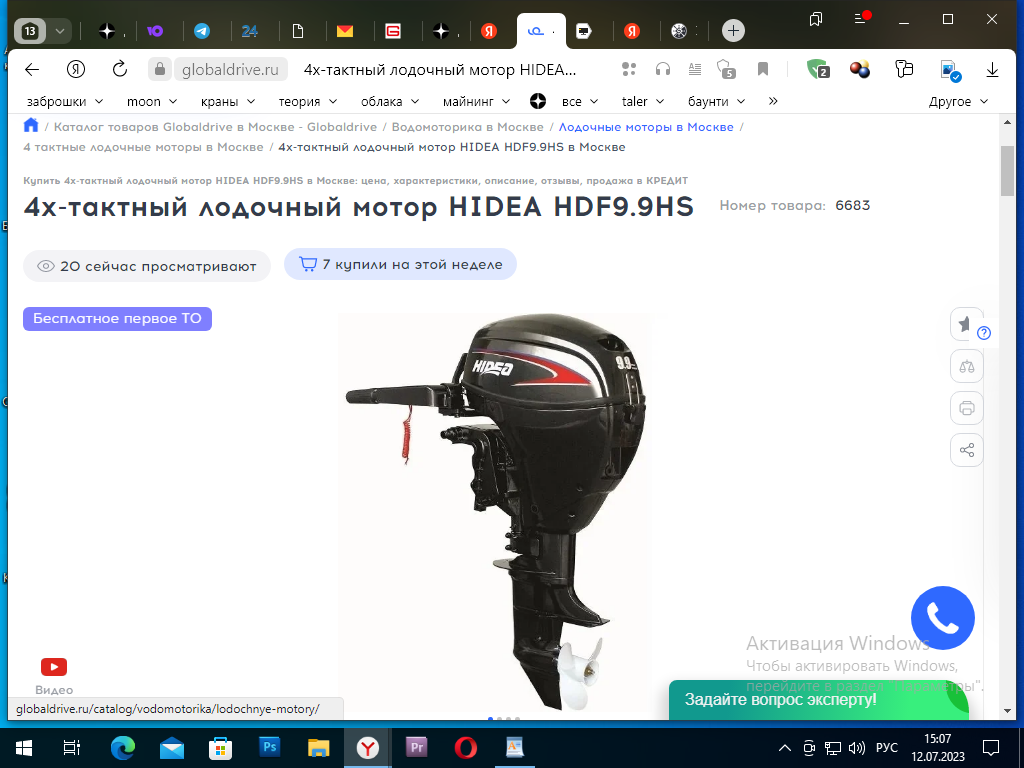Expand the moon bookmarks folder
Viewport: 1024px width, 768px height.
152,101
